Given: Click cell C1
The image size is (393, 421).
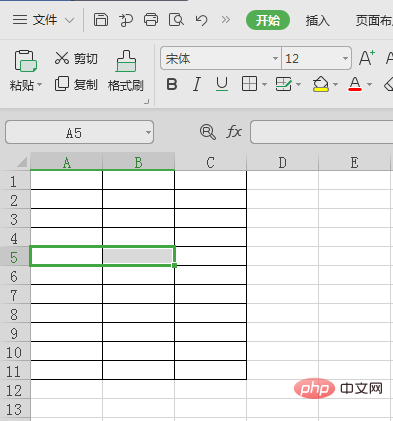Looking at the screenshot, I should [210, 180].
